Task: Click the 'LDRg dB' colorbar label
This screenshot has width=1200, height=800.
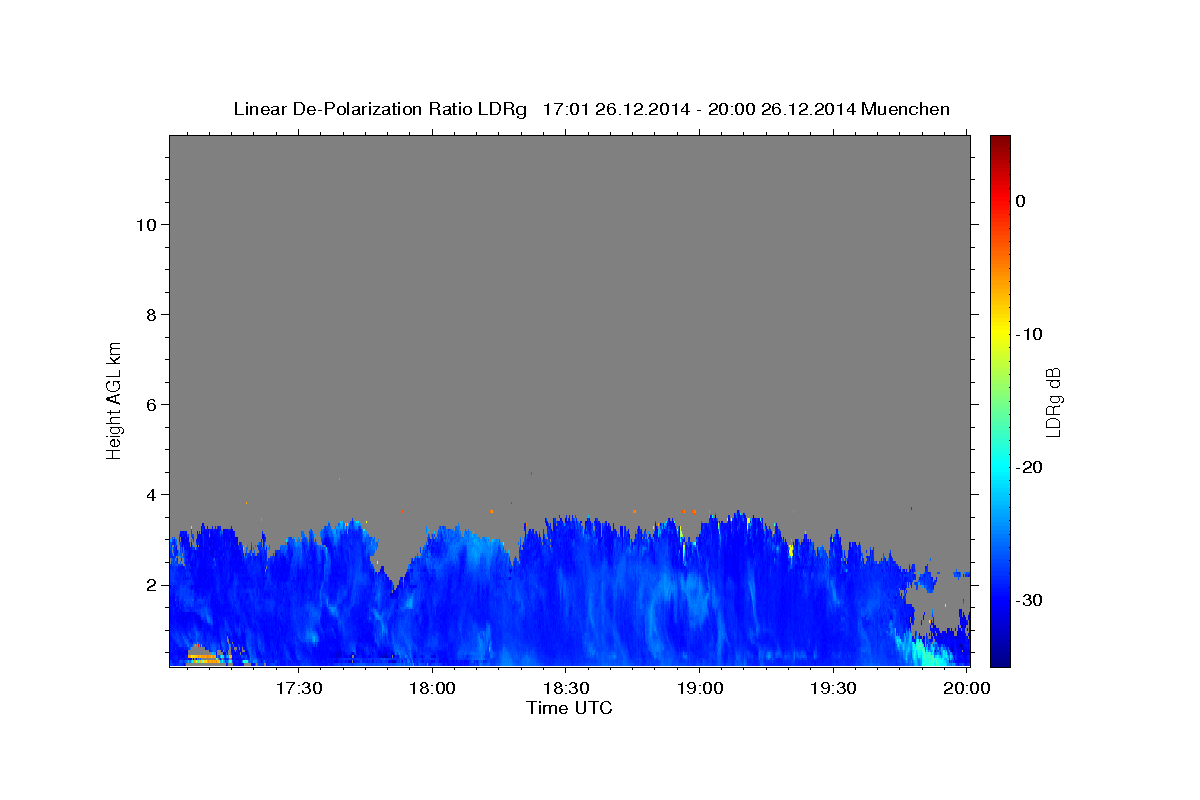Action: (1053, 401)
